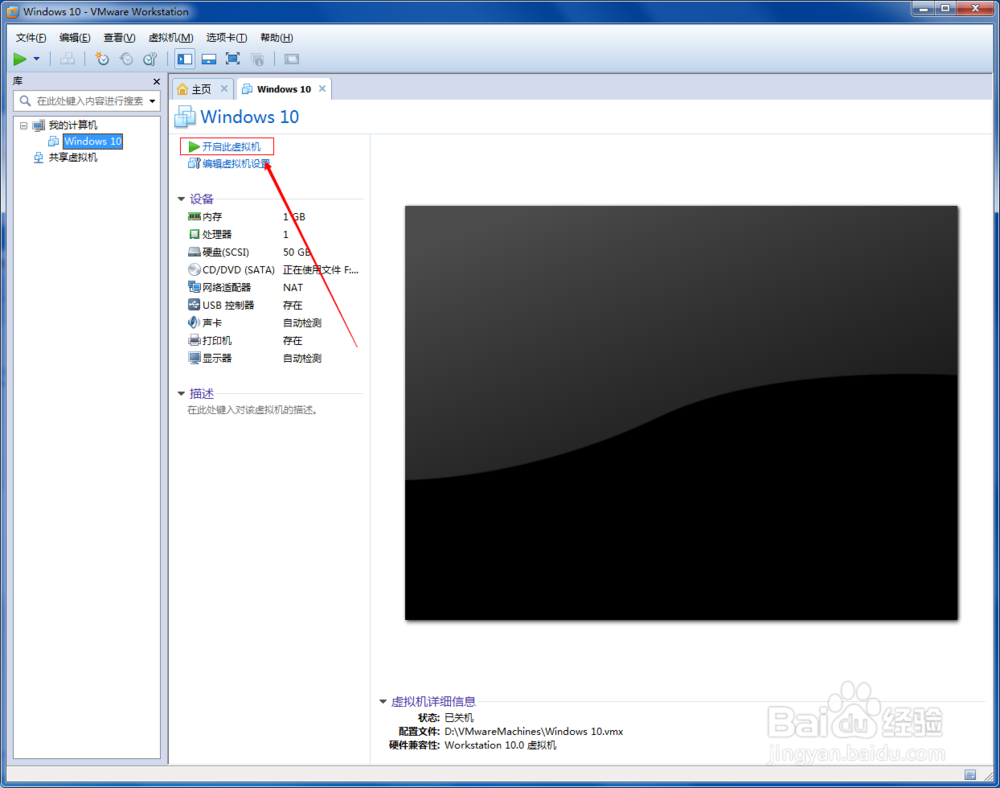This screenshot has height=788, width=1000.
Task: Toggle the library sidebar view icon
Action: point(185,59)
